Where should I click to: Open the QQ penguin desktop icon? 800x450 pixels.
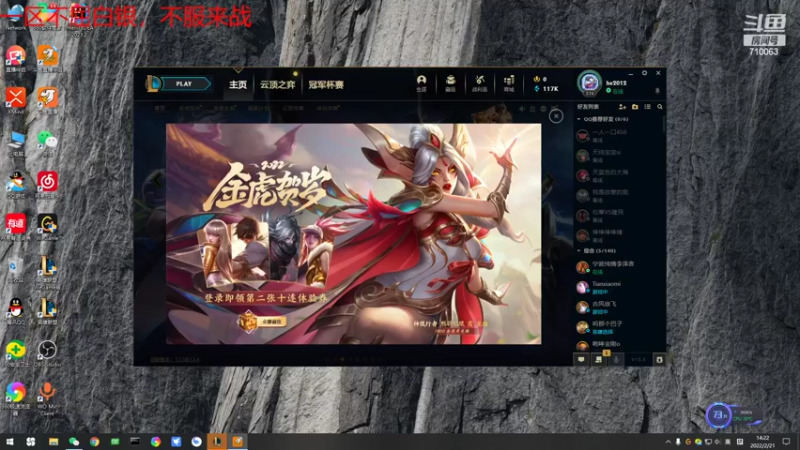[16, 310]
